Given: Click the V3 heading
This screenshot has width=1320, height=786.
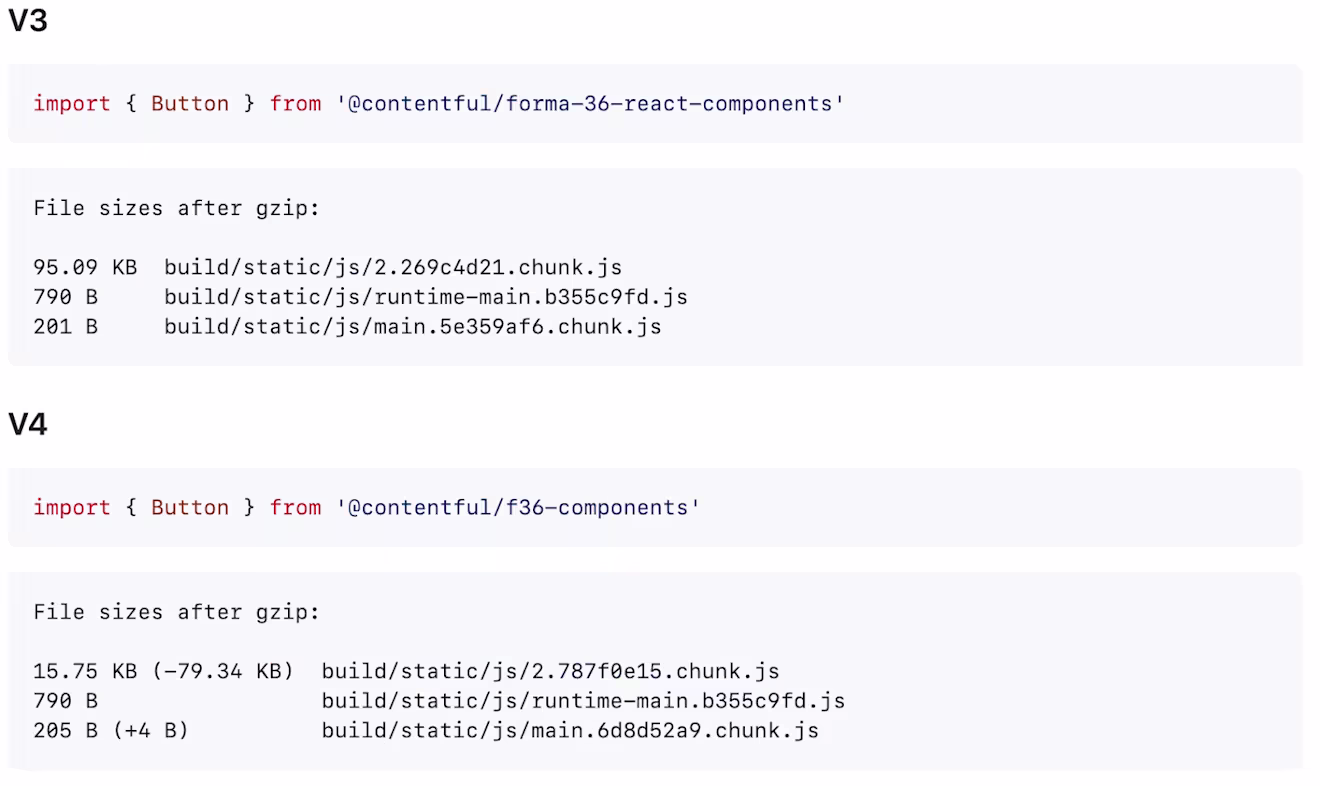Looking at the screenshot, I should tap(27, 21).
